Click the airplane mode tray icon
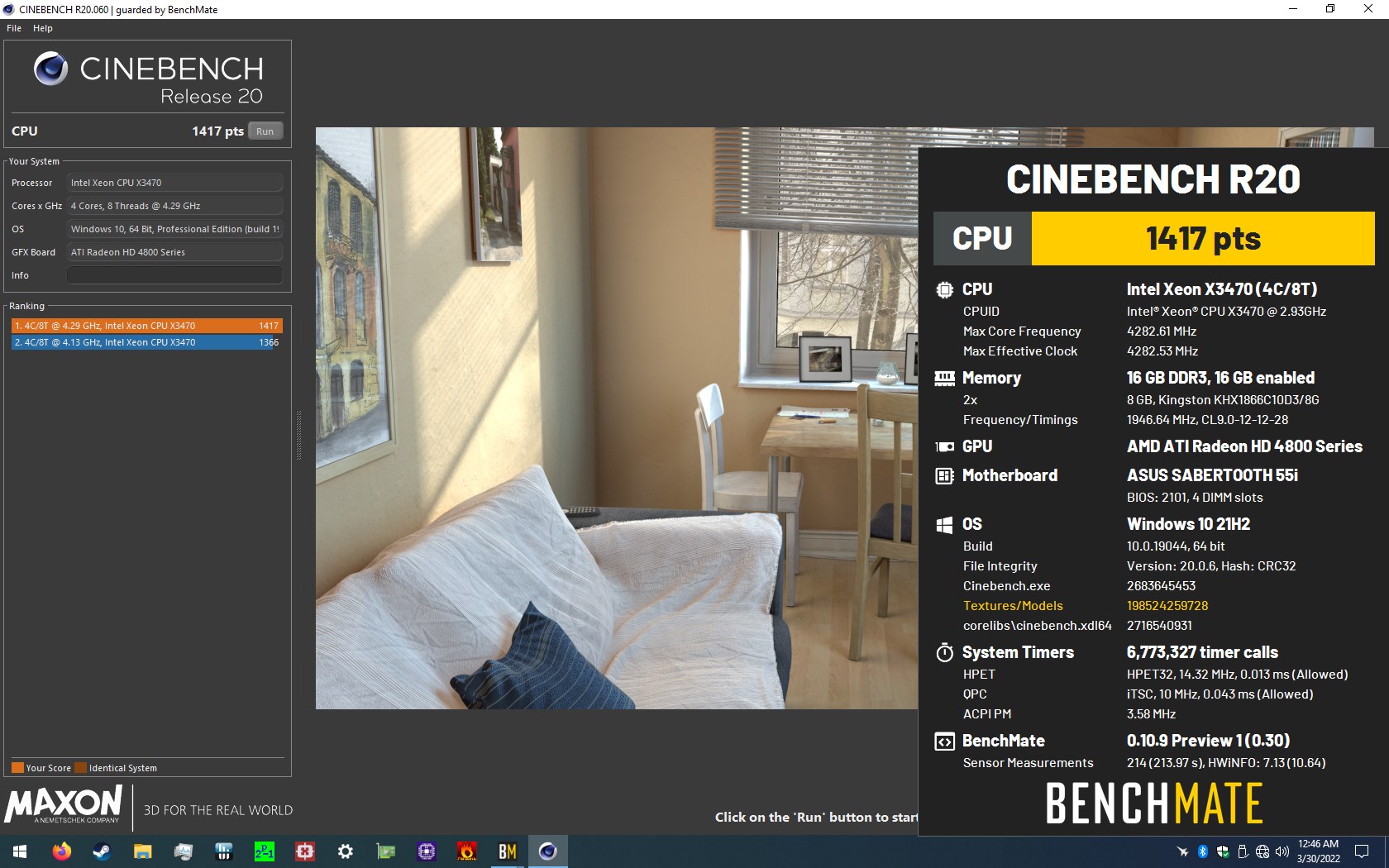Viewport: 1389px width, 868px height. point(1182,851)
